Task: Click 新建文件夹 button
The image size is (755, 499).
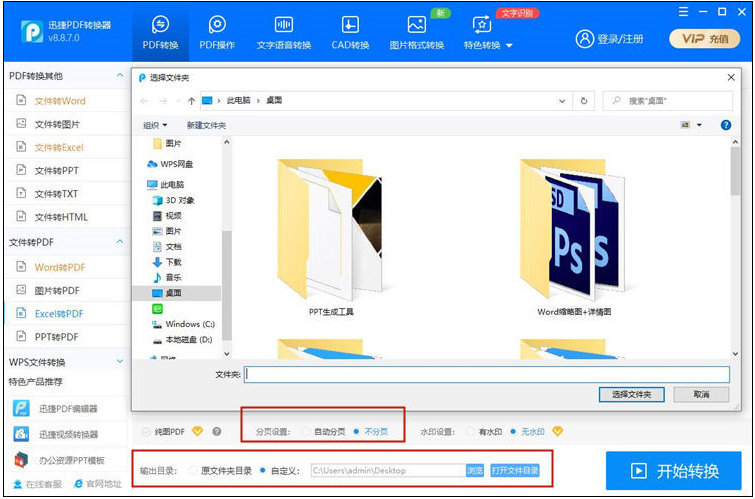Action: click(x=206, y=125)
